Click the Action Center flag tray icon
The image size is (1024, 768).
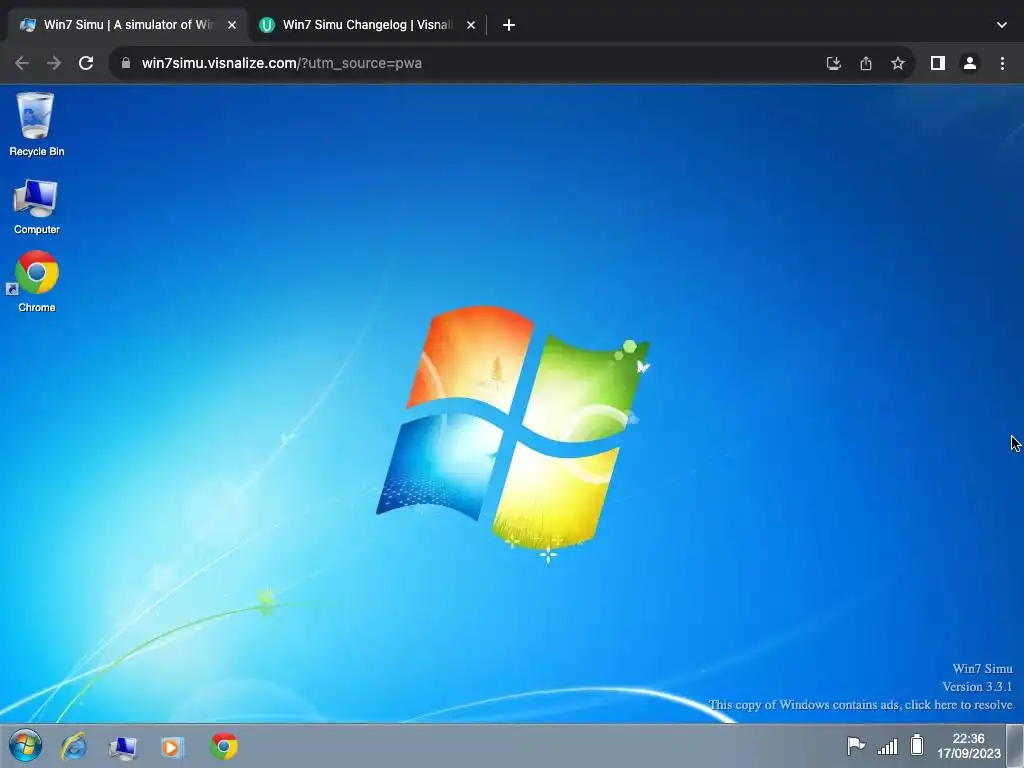tap(856, 745)
